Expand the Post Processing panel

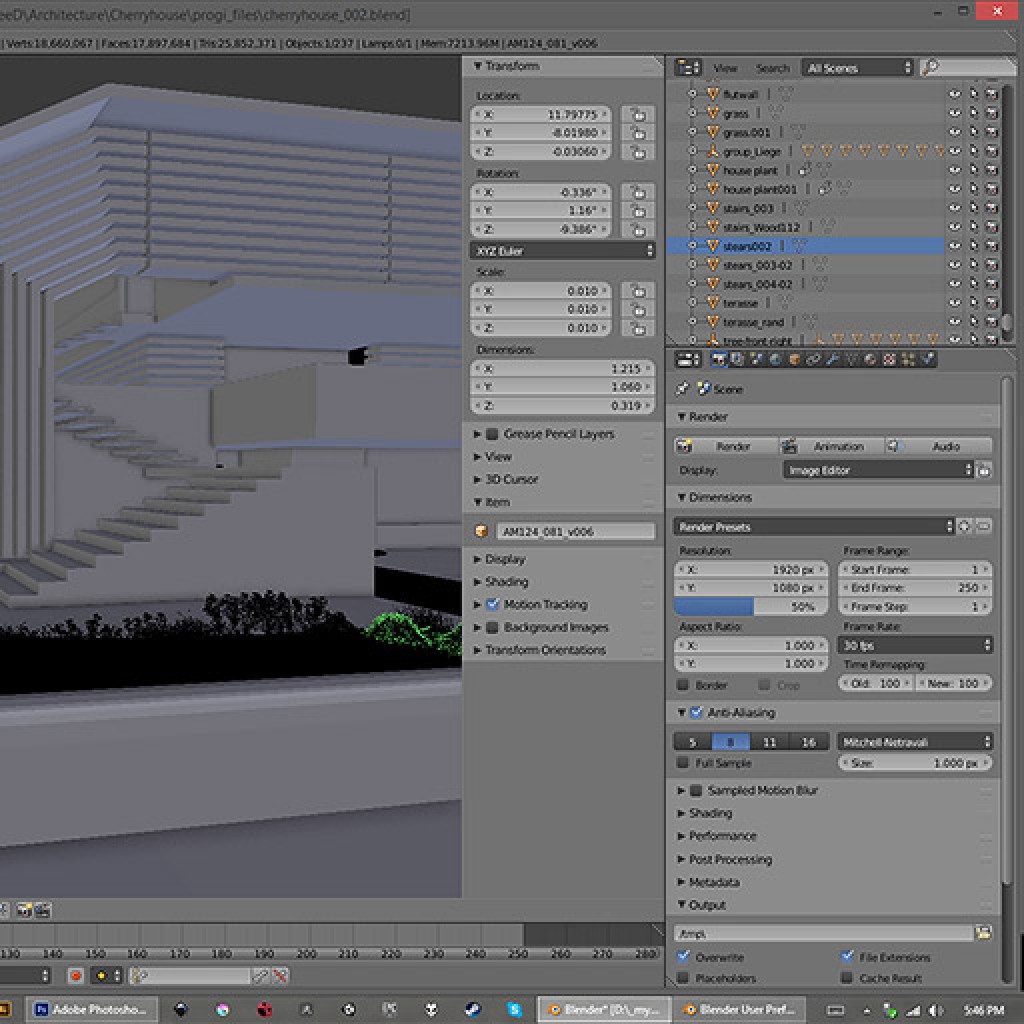tap(730, 859)
